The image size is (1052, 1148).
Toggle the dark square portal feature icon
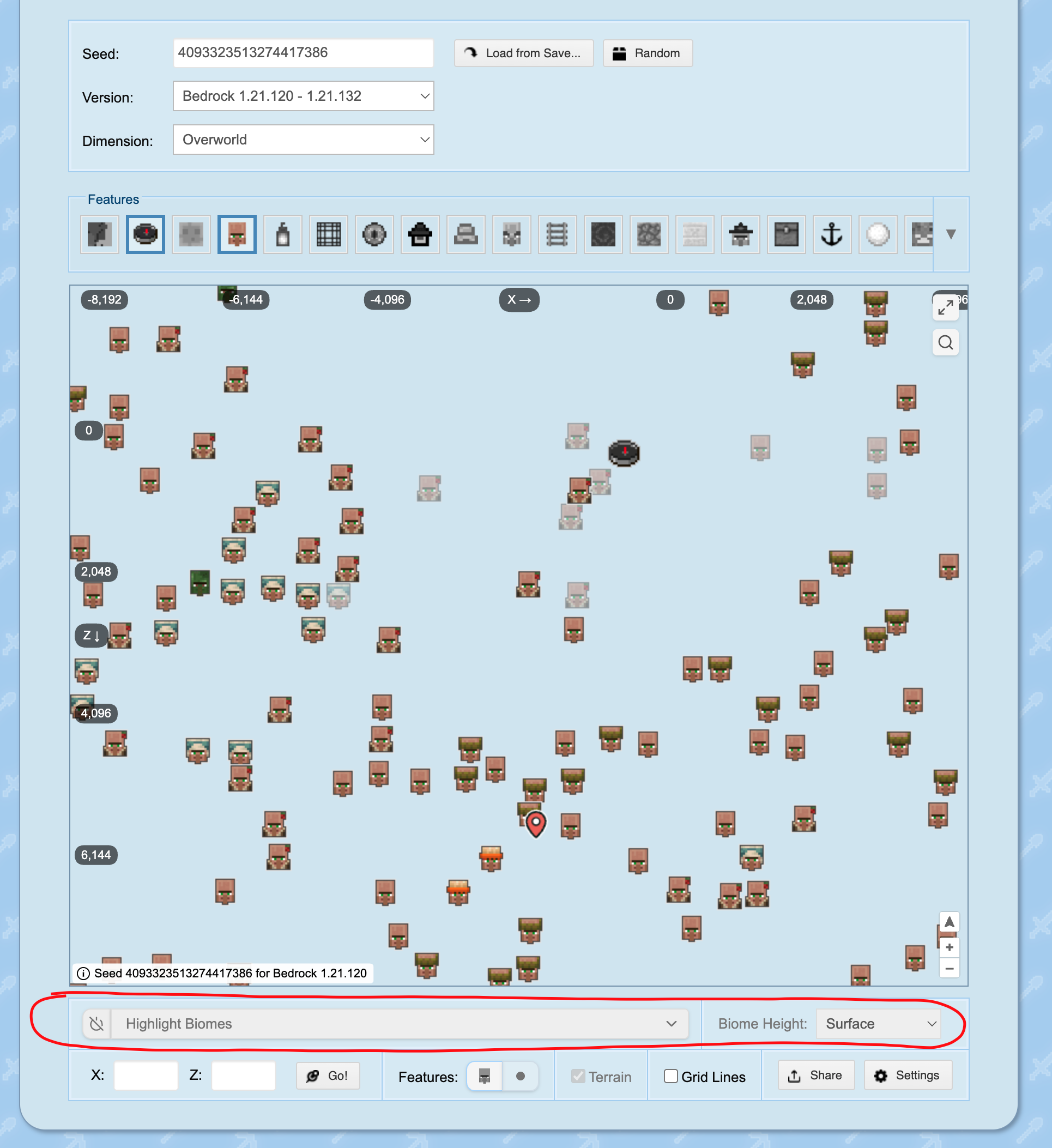pyautogui.click(x=603, y=234)
